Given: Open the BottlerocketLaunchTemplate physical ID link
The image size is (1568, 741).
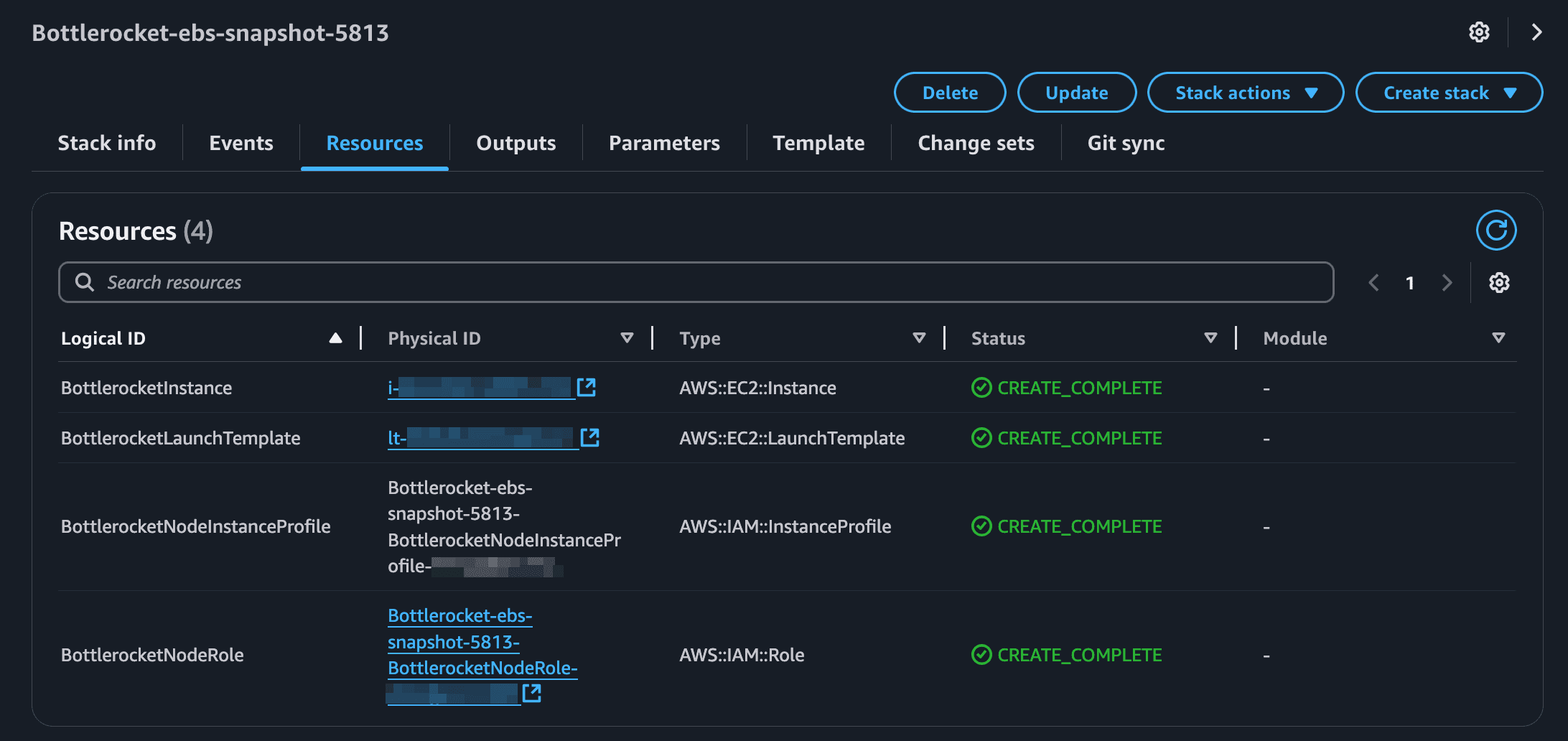Looking at the screenshot, I should [x=482, y=438].
